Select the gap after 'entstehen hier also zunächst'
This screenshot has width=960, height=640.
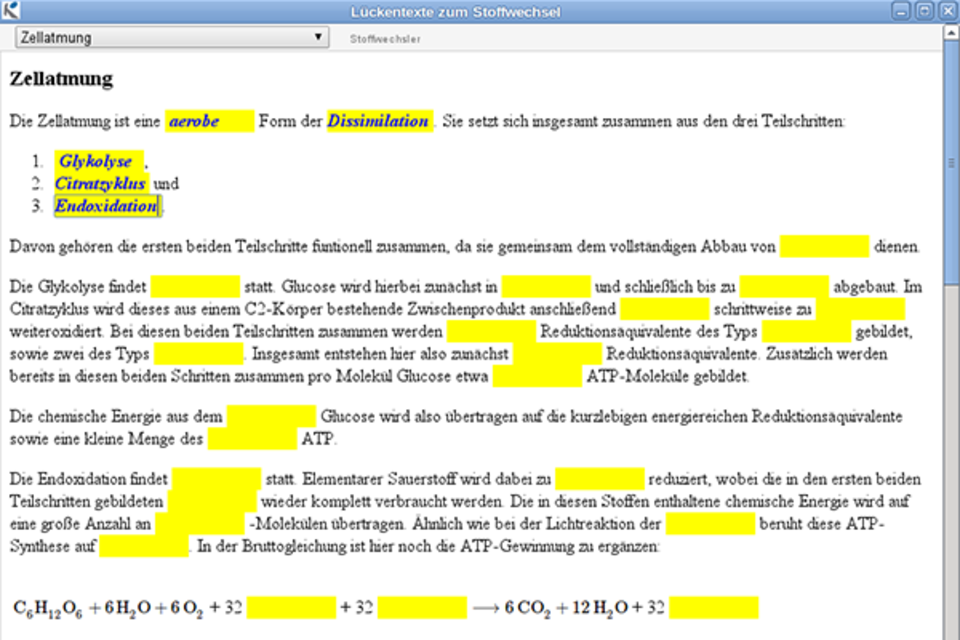557,354
